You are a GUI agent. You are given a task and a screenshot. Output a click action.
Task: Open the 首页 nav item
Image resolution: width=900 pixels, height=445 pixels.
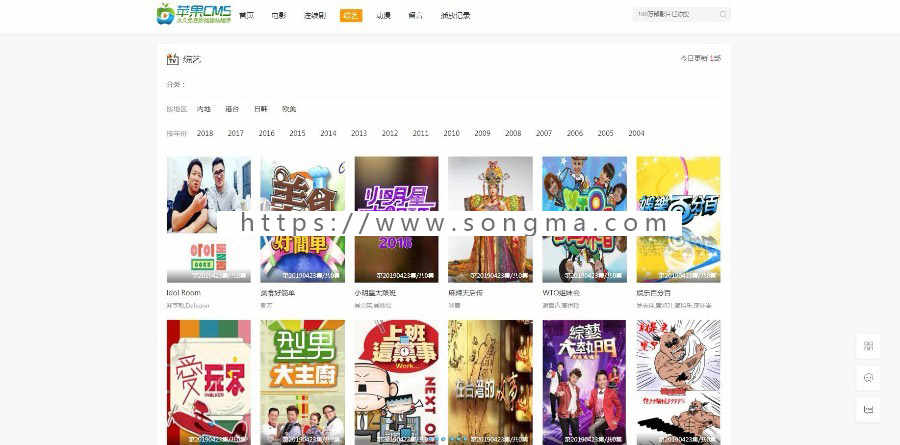pyautogui.click(x=246, y=16)
